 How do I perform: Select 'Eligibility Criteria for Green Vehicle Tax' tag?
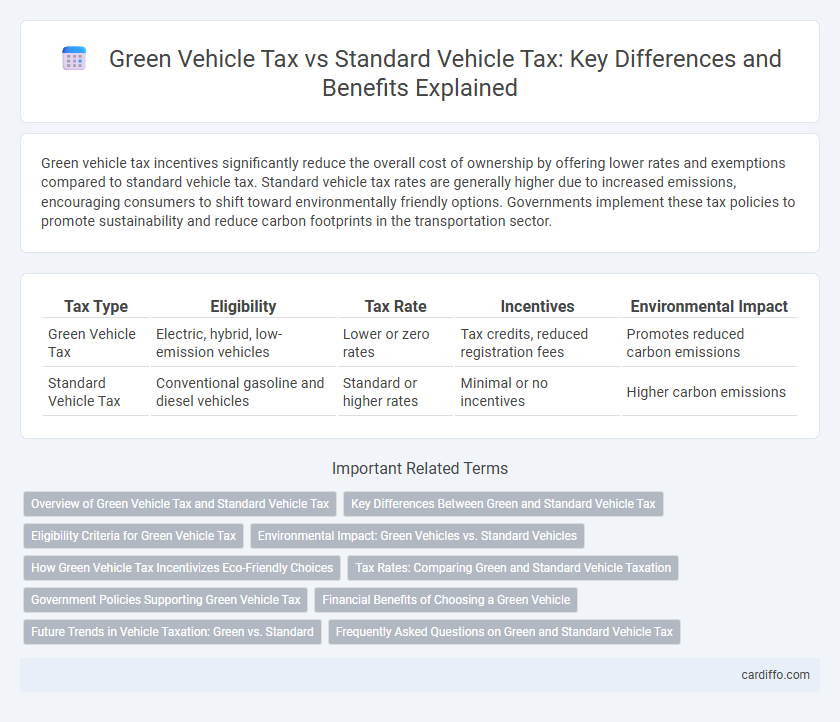point(133,536)
